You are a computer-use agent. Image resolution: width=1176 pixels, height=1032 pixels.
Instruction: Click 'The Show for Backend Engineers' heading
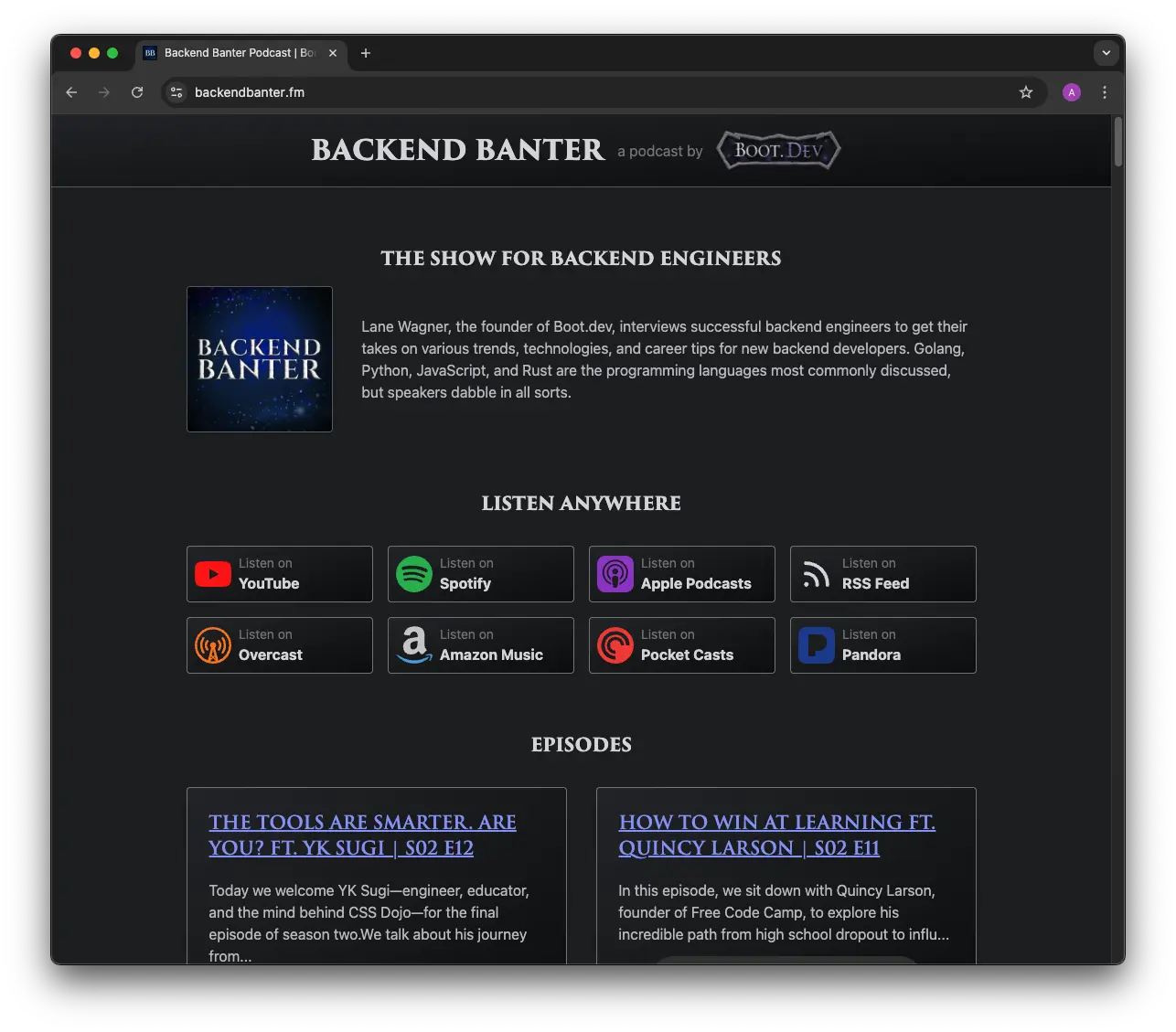coord(581,259)
